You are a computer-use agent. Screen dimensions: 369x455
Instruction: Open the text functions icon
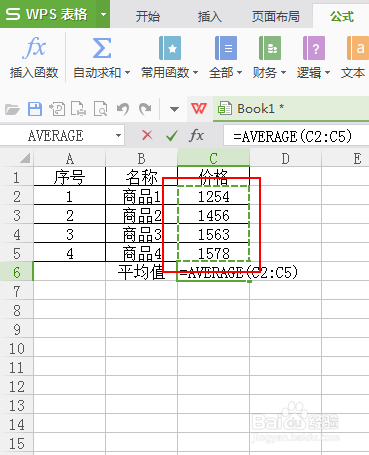pos(358,48)
